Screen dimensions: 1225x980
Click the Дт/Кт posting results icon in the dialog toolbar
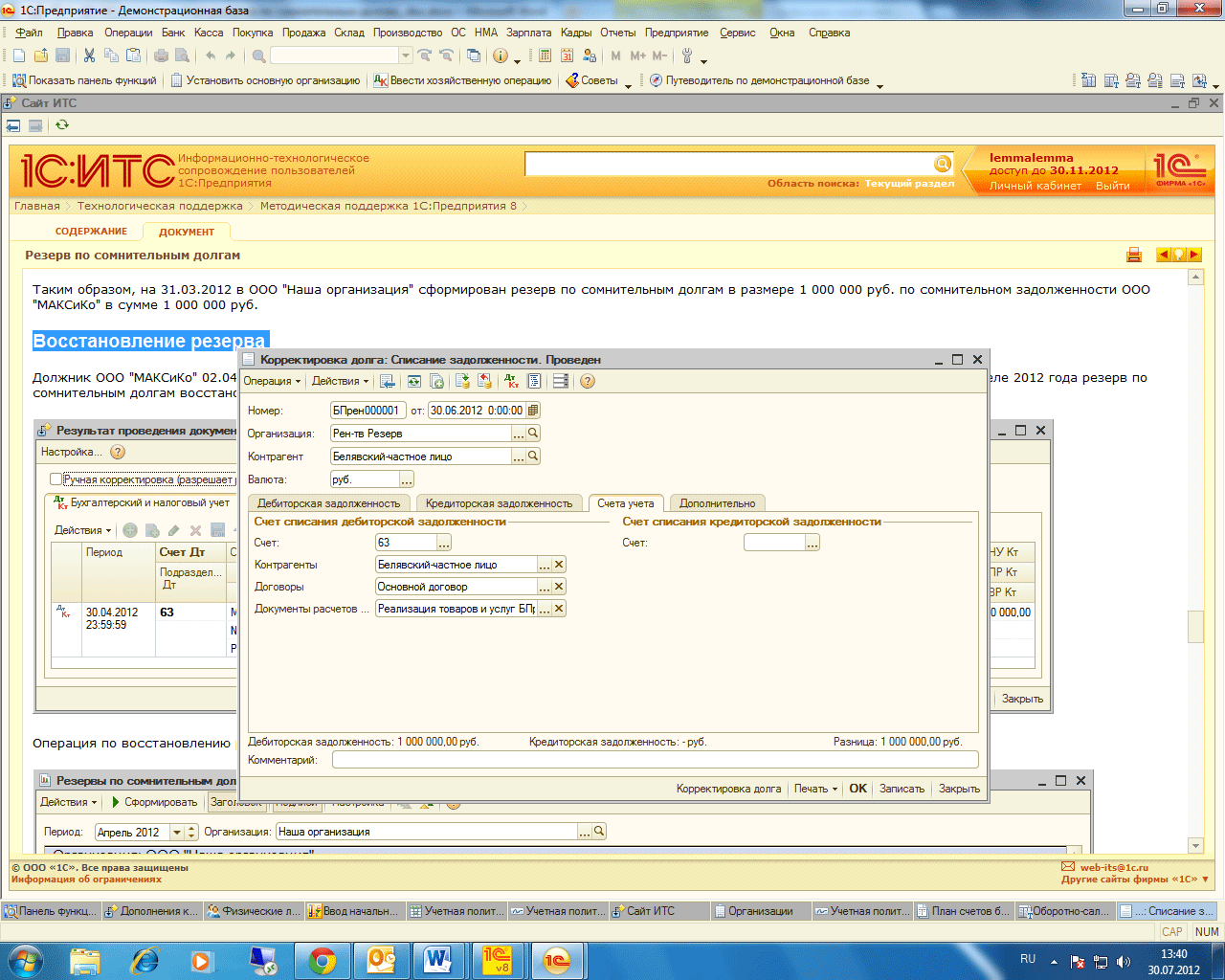(x=512, y=381)
